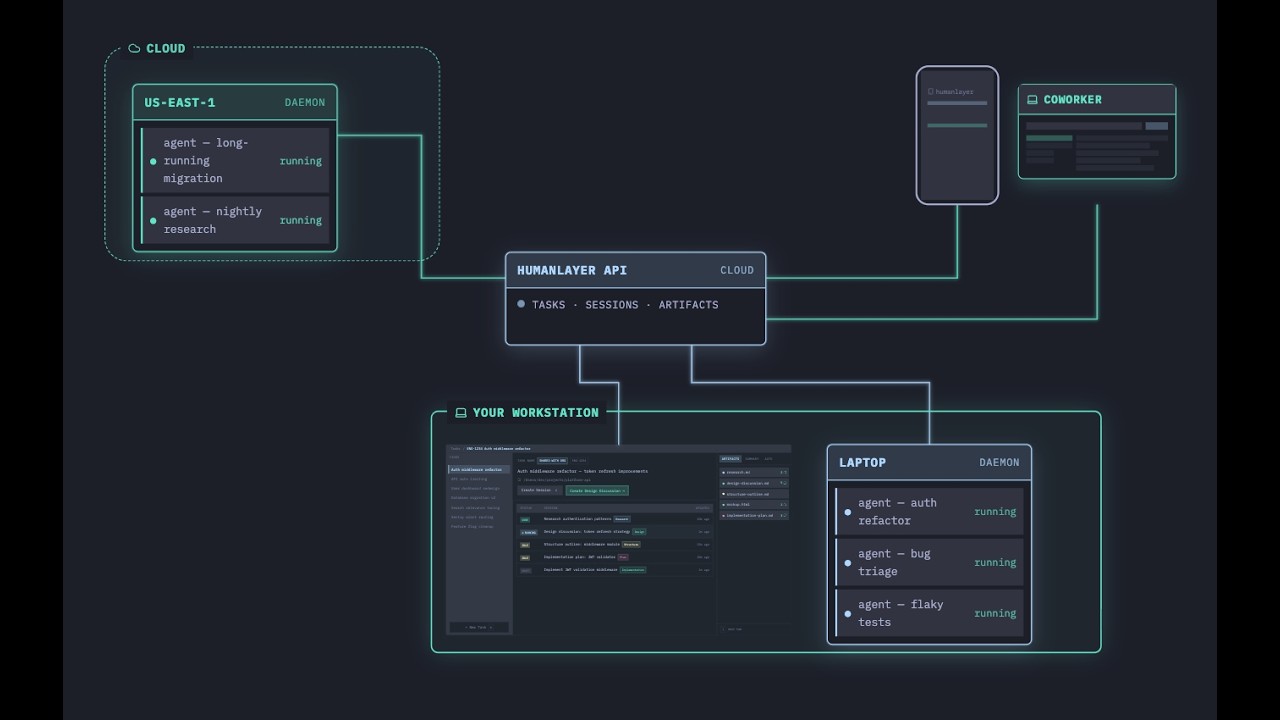Click the YOUR WORKSTATION label
The height and width of the screenshot is (720, 1280).
pos(536,413)
